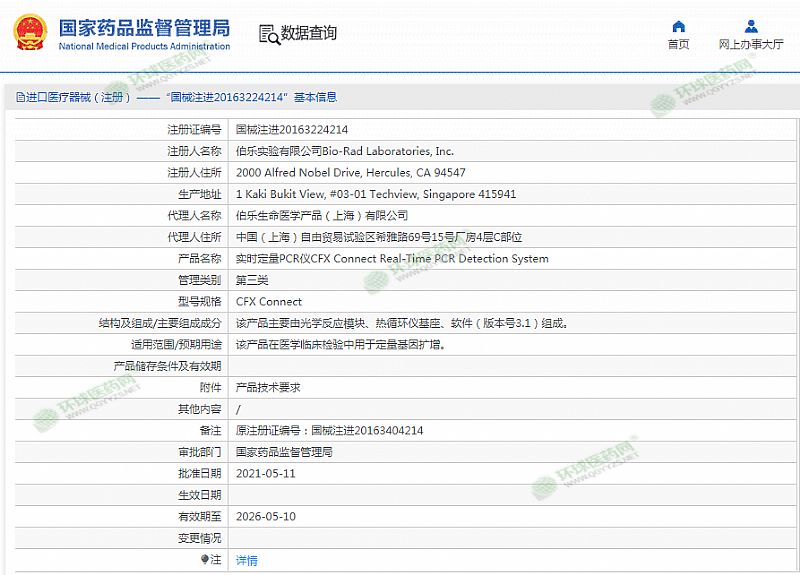Click the expiry date 2026-05-10
Viewport: 800px width, 575px height.
click(265, 517)
